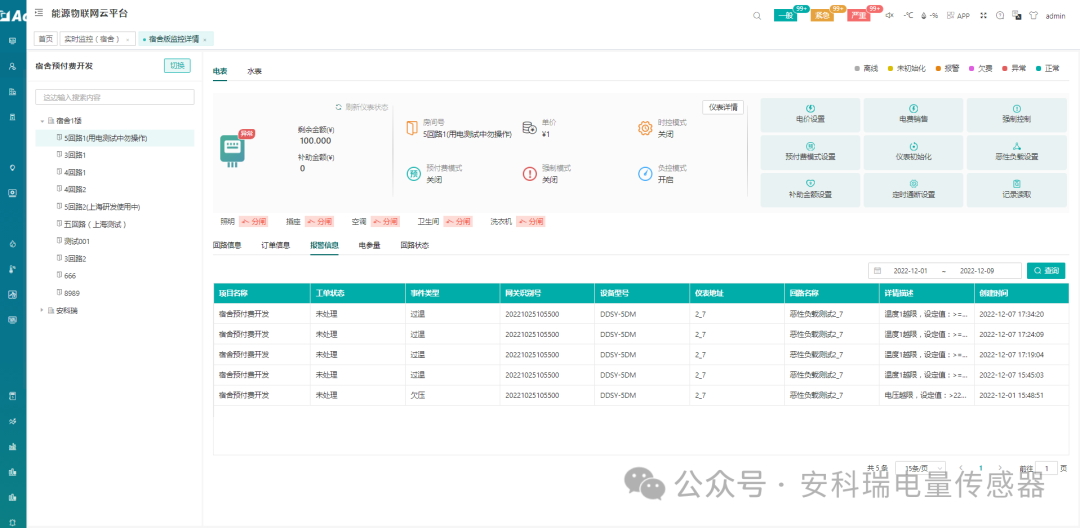Click the building icon in left sidebar
1080x528 pixels.
(12, 92)
